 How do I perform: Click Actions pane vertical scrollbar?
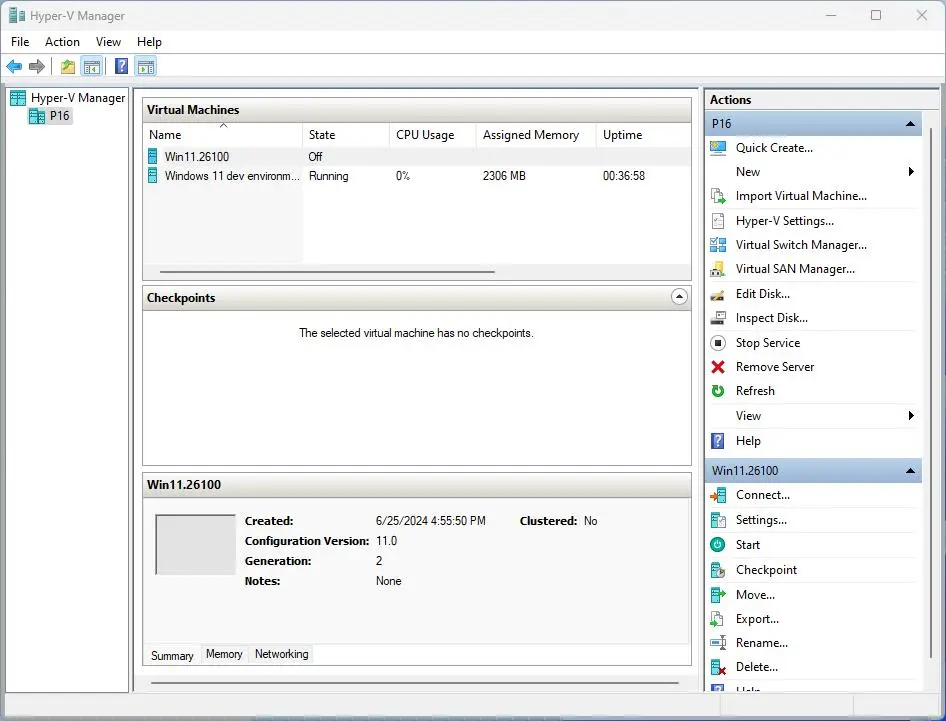point(931,392)
